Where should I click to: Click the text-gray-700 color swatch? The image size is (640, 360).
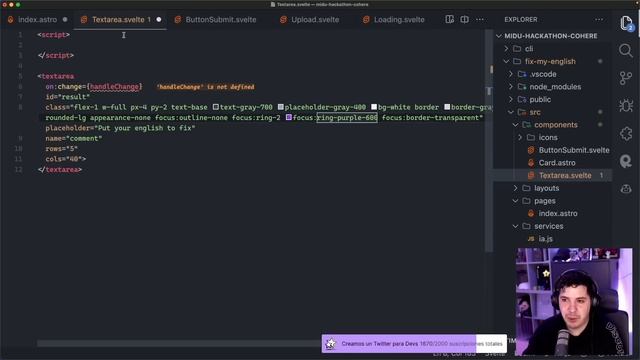point(216,107)
